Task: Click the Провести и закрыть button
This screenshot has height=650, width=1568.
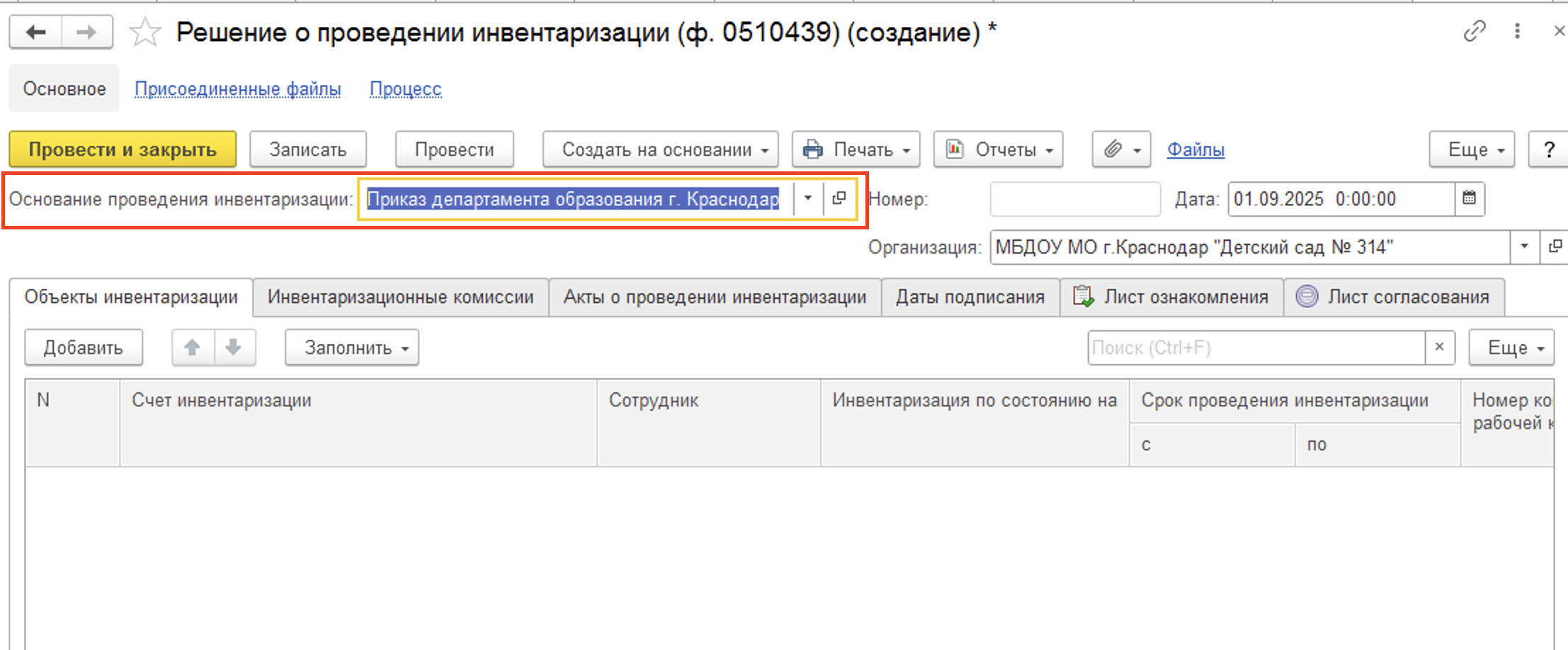Action: (x=123, y=150)
